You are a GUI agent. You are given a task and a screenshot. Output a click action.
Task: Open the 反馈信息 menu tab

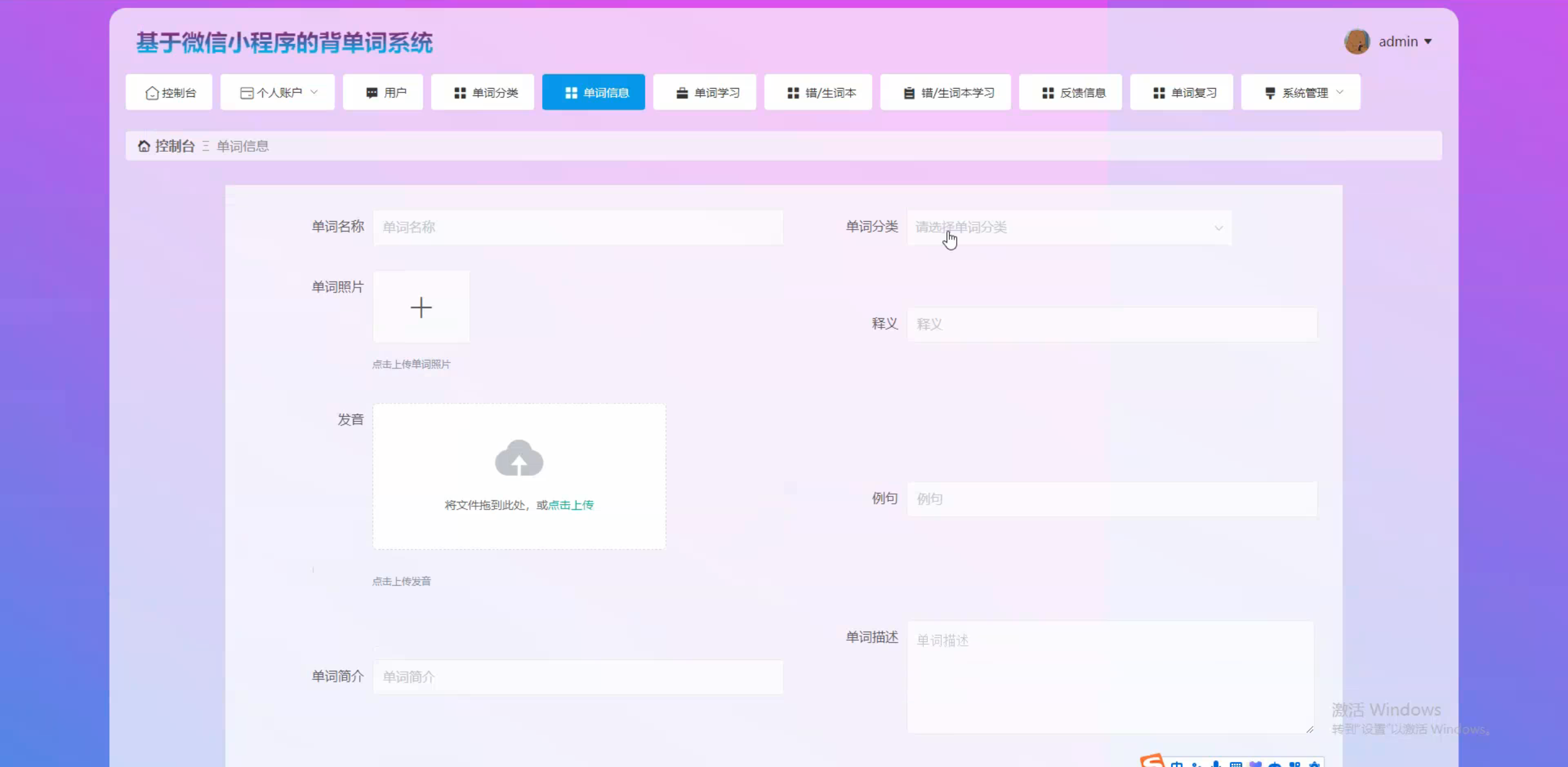tap(1071, 92)
